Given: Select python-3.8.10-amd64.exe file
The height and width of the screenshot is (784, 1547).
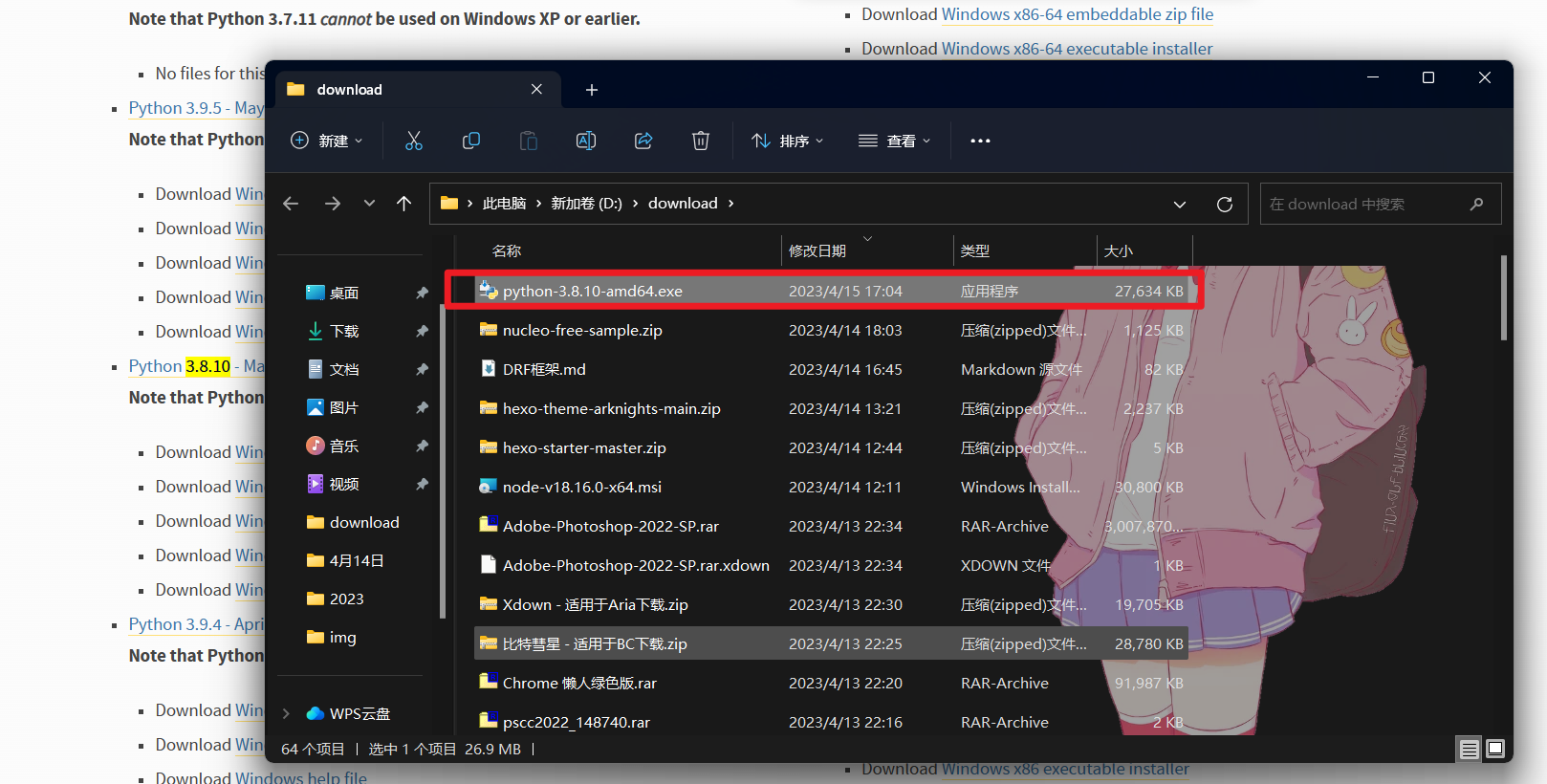Looking at the screenshot, I should 592,291.
